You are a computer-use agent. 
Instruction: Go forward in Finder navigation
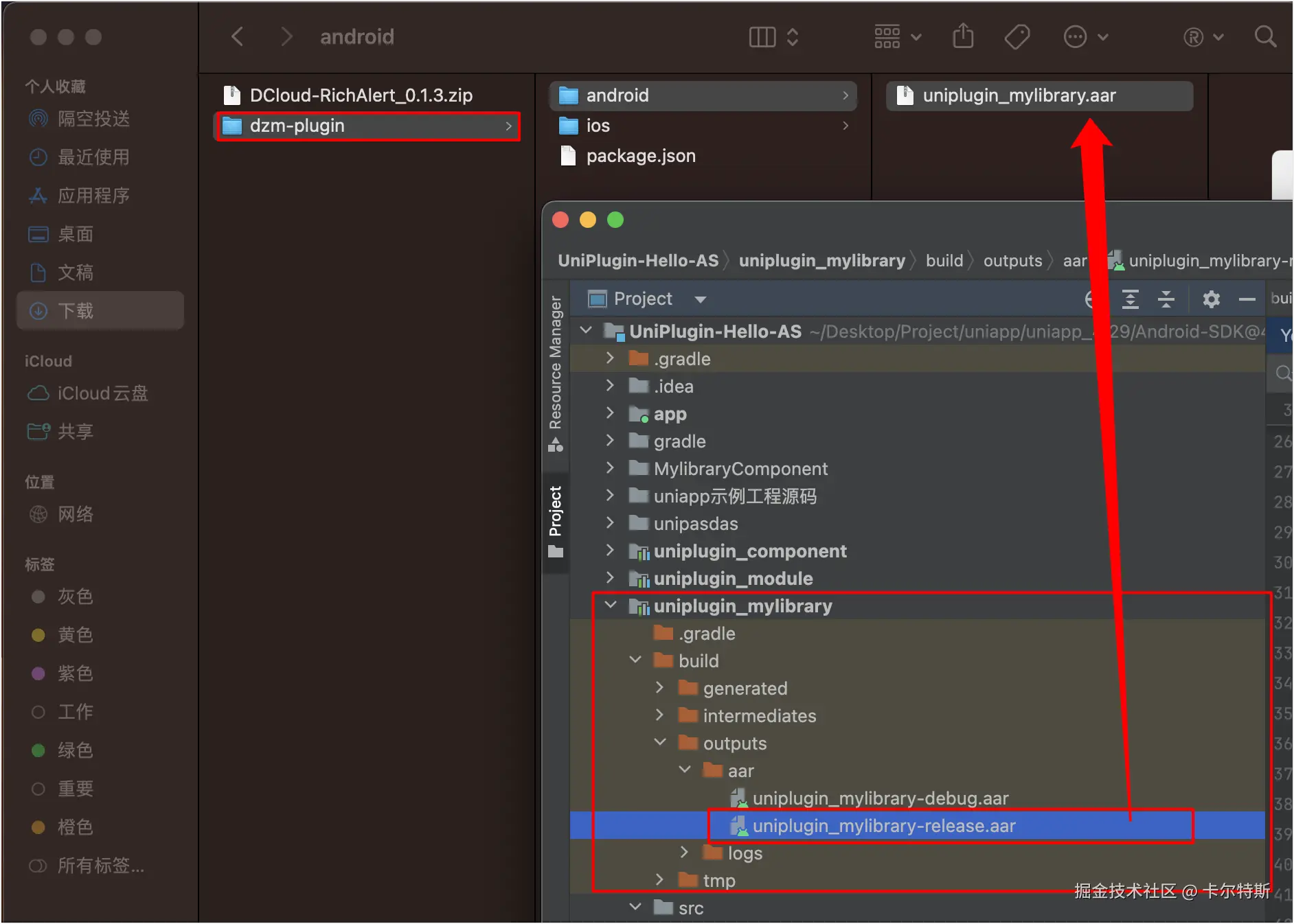[x=287, y=36]
